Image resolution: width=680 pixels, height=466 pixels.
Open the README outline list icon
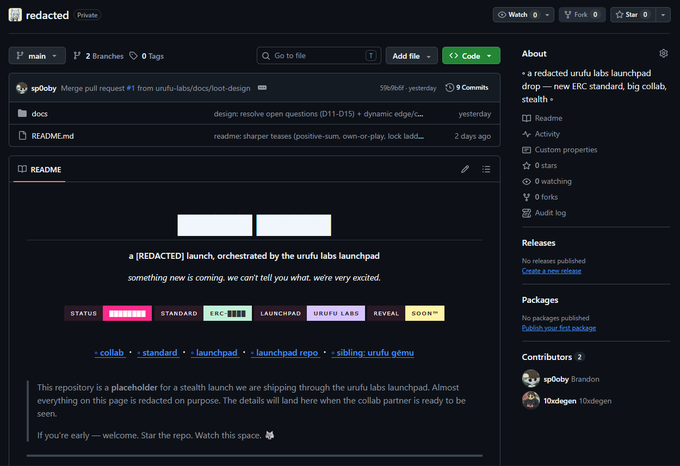coord(486,169)
